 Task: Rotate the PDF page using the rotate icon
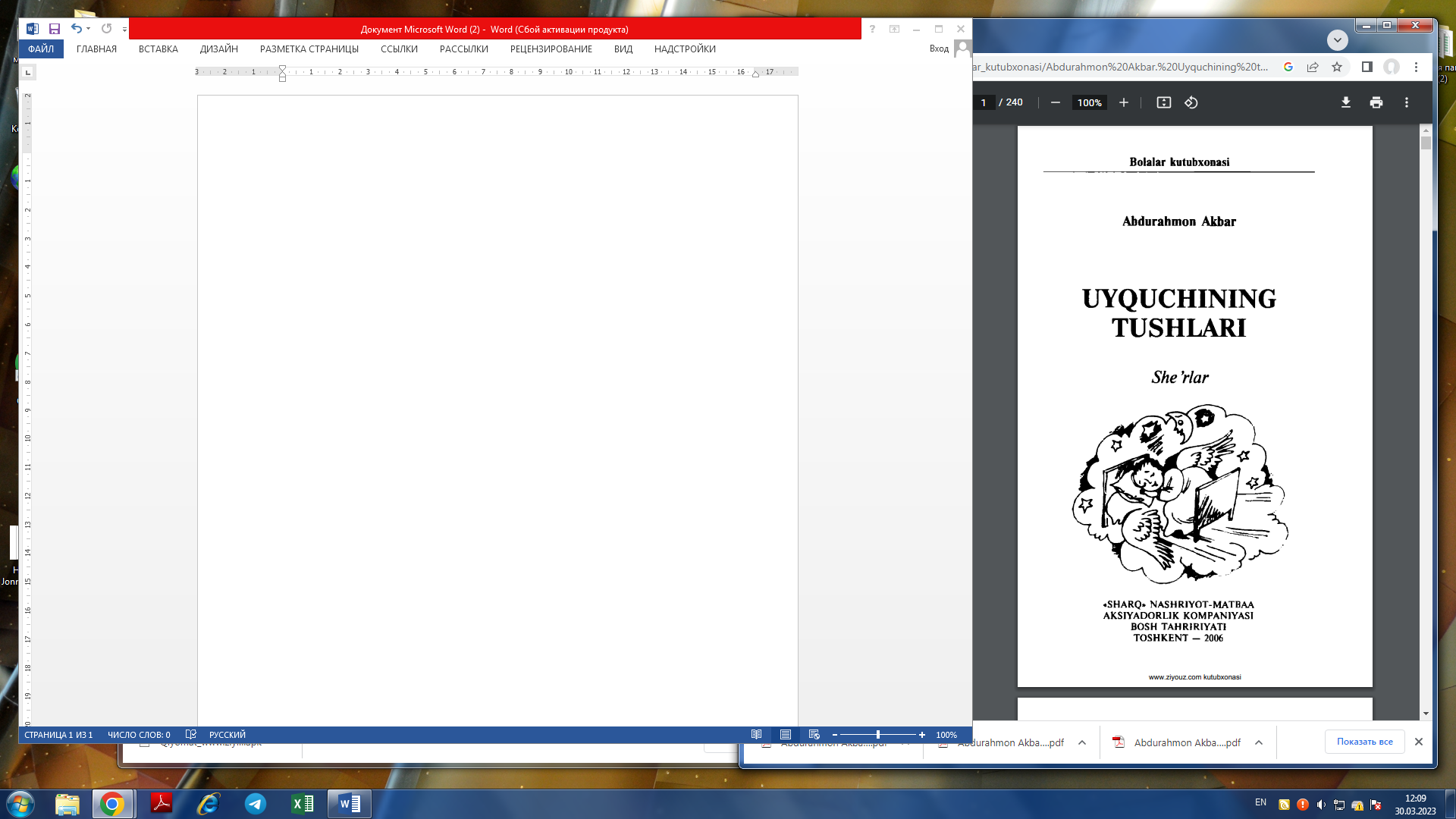[1191, 102]
